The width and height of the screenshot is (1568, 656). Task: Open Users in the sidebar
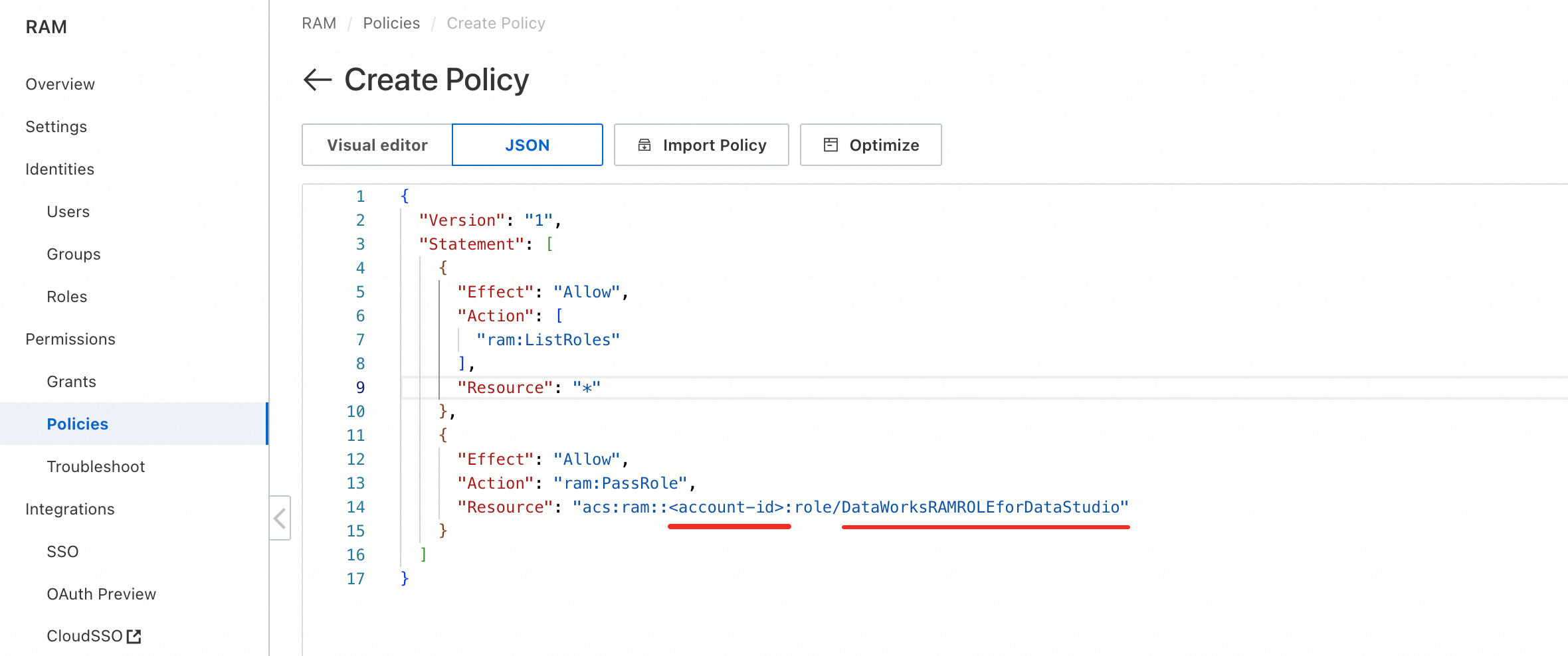(68, 212)
